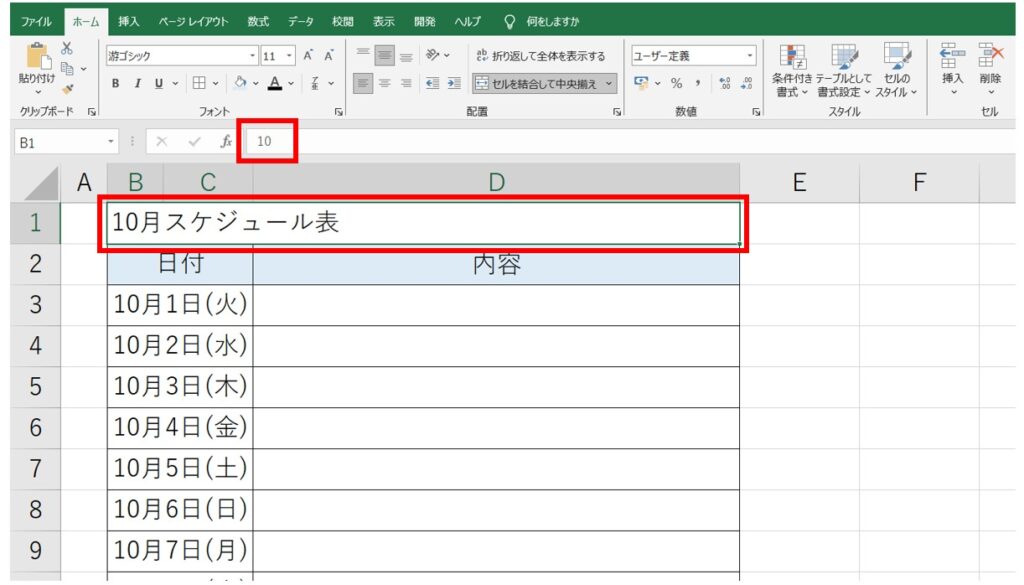Open fill color dropdown arrow
Viewport: 1024px width, 585px height.
255,84
